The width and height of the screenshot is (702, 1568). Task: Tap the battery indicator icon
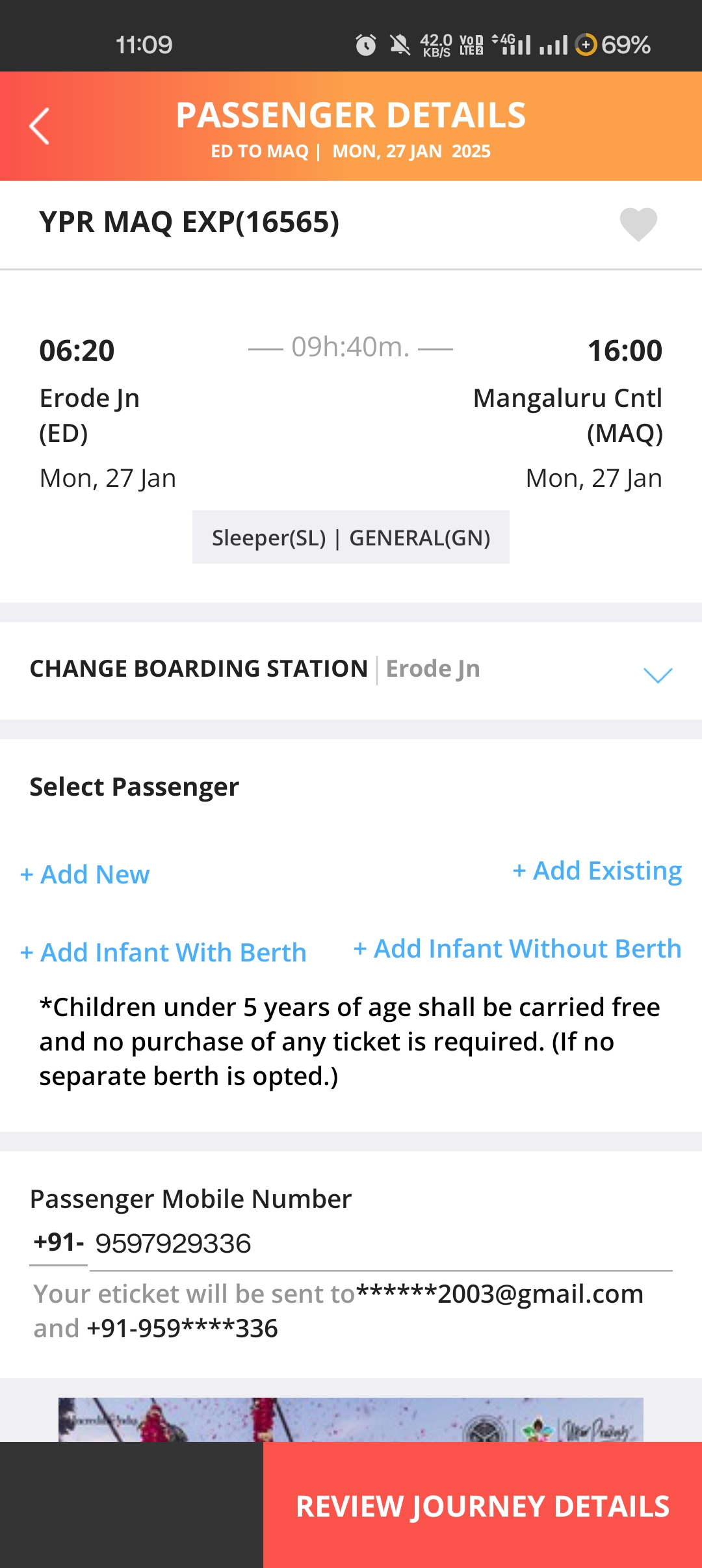point(586,45)
